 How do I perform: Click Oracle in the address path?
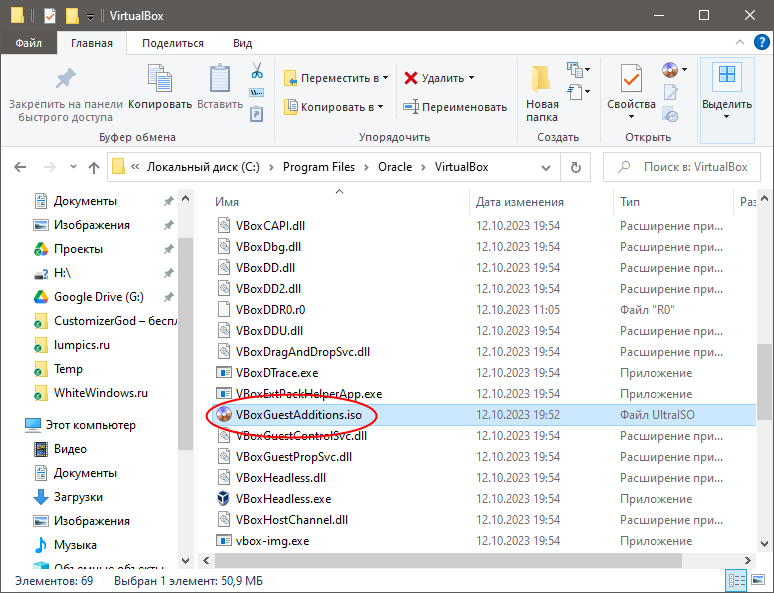click(x=395, y=167)
